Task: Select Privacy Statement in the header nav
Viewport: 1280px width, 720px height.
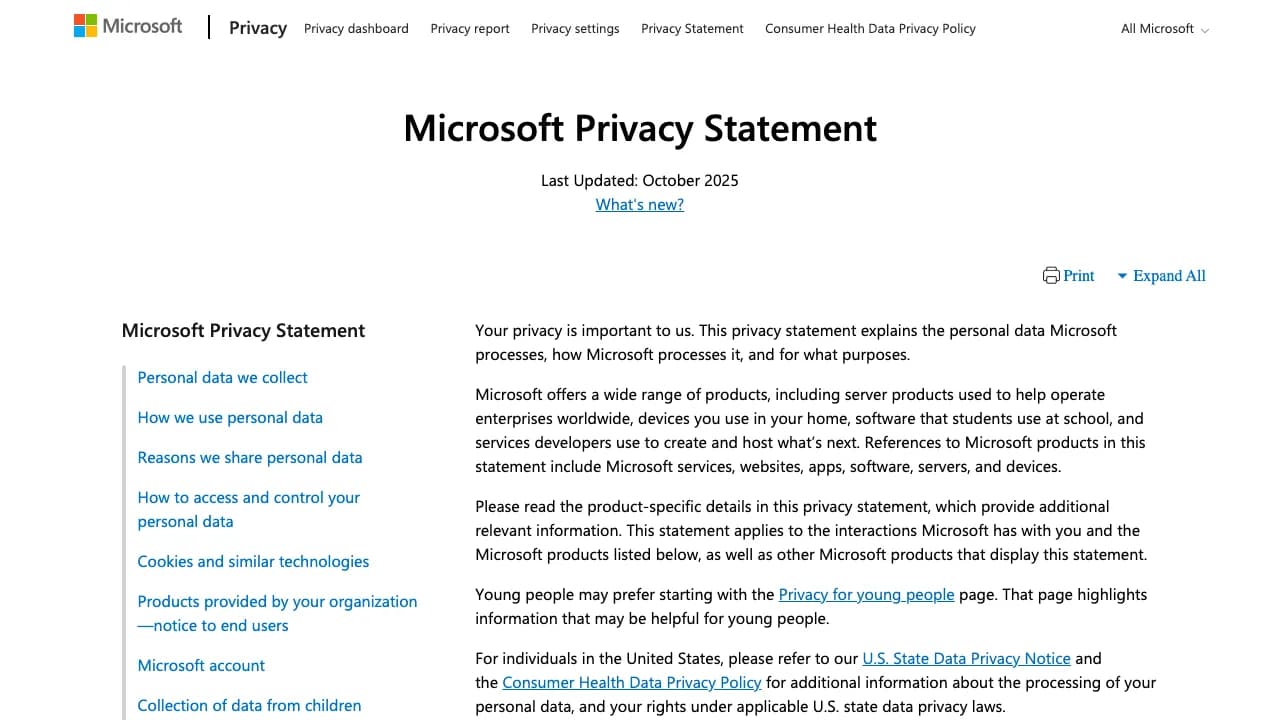Action: tap(692, 29)
